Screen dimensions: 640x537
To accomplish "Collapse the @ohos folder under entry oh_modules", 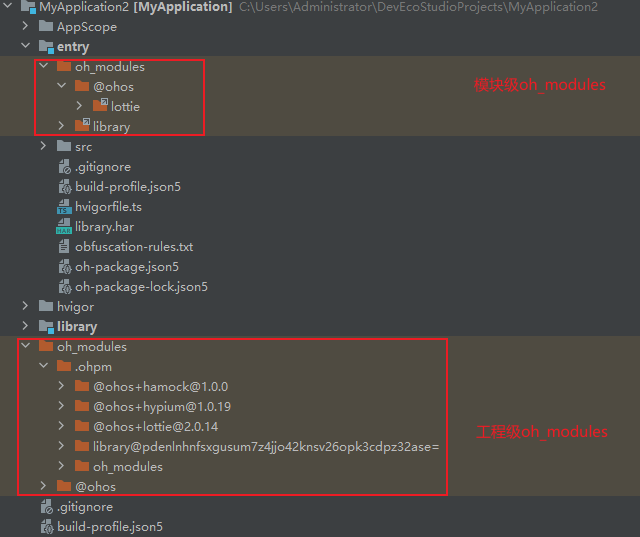I will [62, 87].
